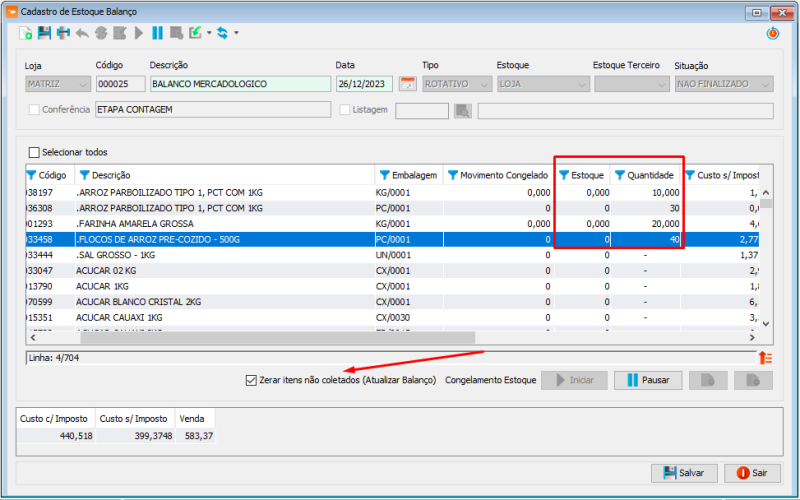Click the Sair button

[x=752, y=473]
